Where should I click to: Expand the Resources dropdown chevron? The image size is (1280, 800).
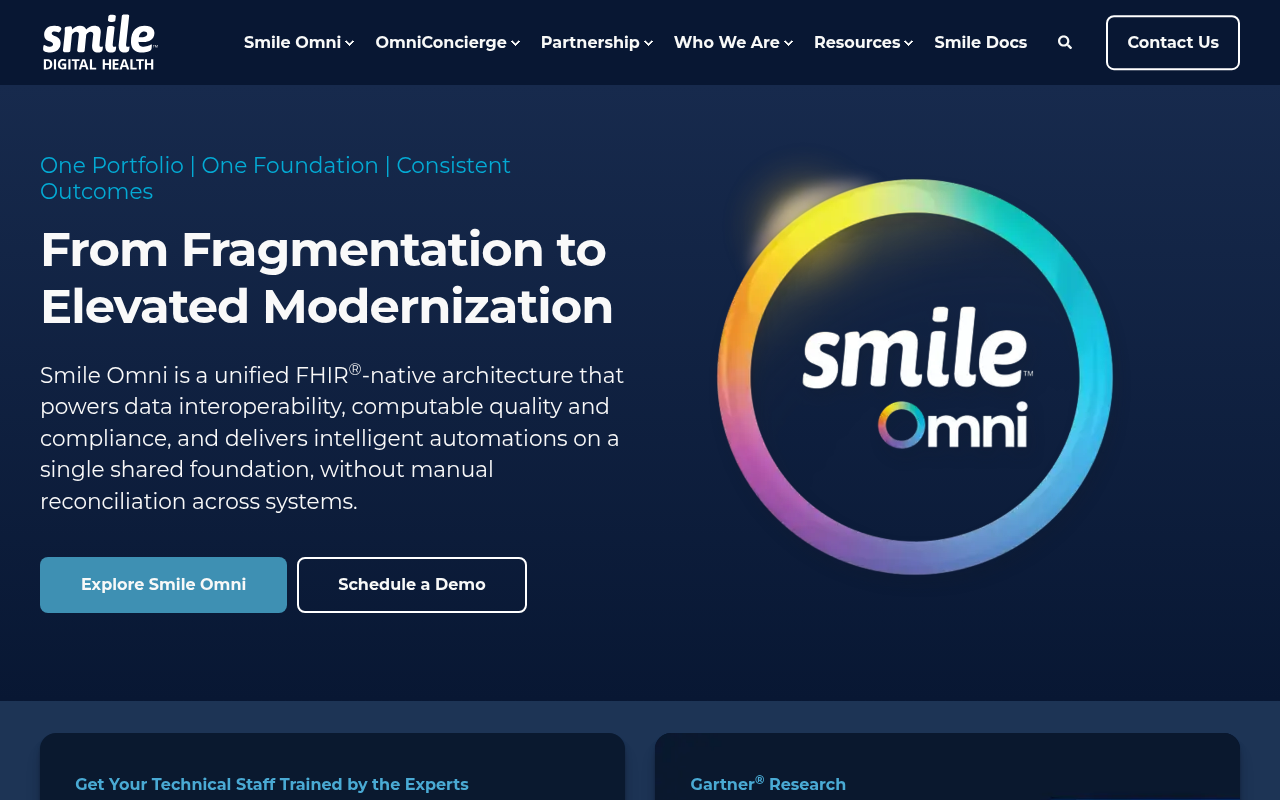point(909,43)
